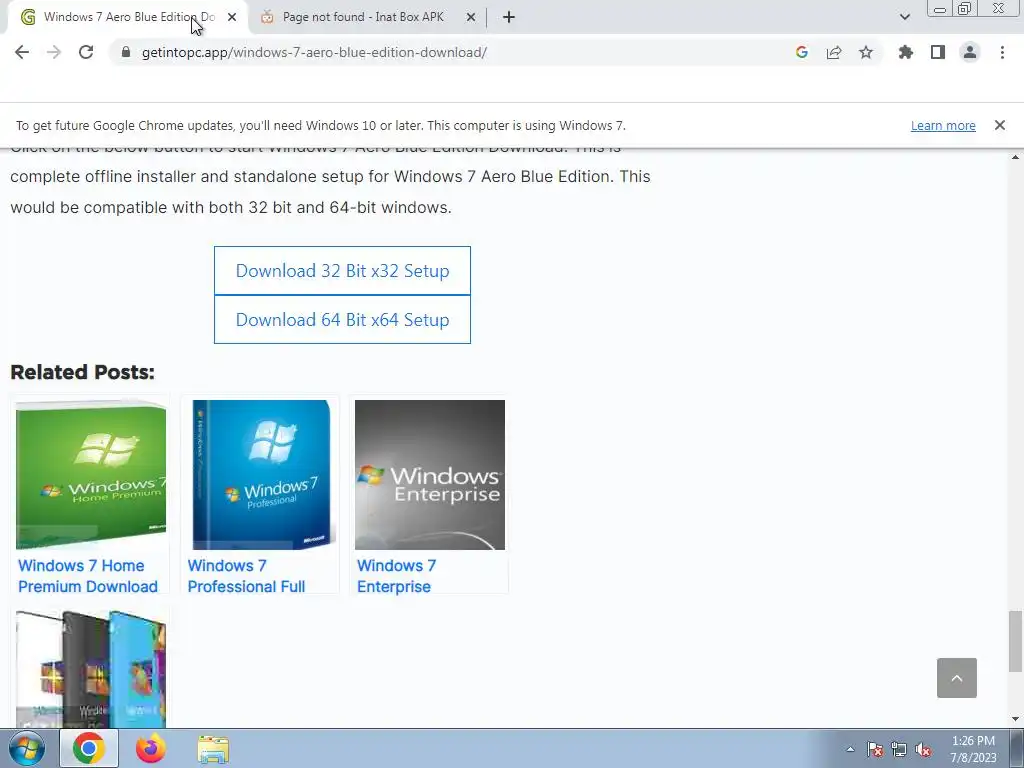This screenshot has height=768, width=1024.
Task: Click the scrollbar up arrow
Action: [1015, 157]
